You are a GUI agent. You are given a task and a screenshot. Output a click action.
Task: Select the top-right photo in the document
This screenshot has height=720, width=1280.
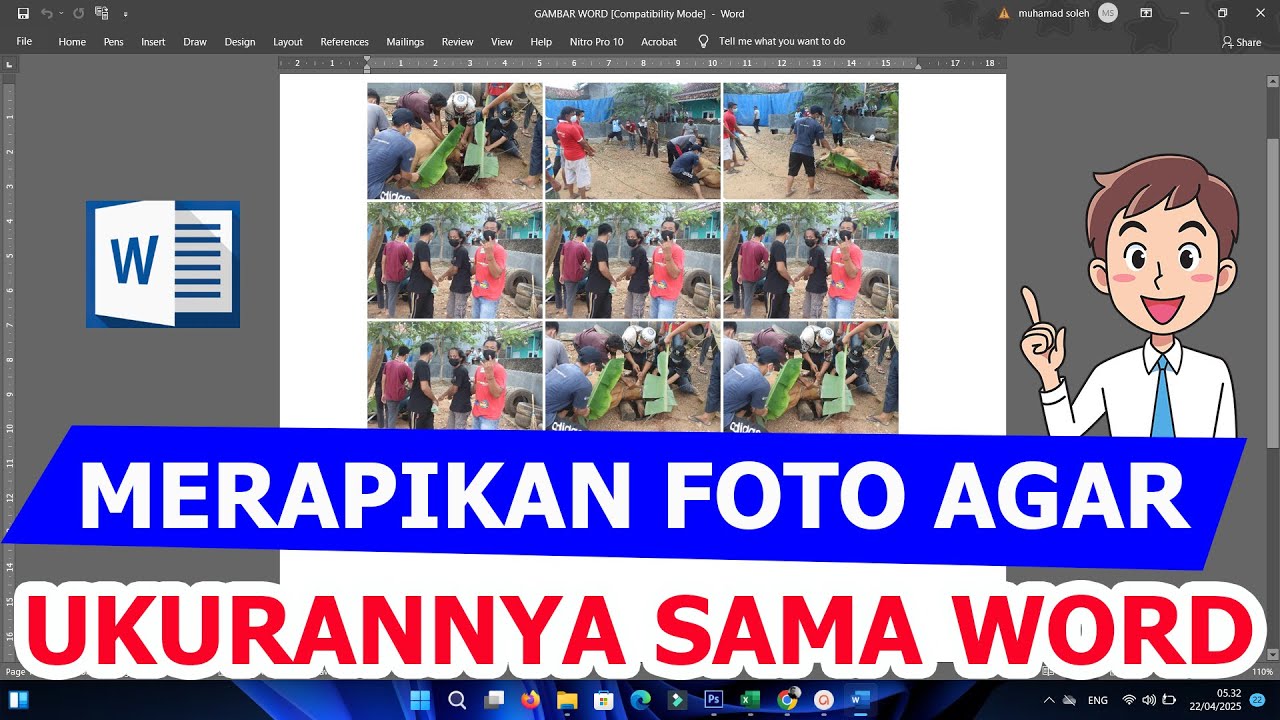click(811, 141)
